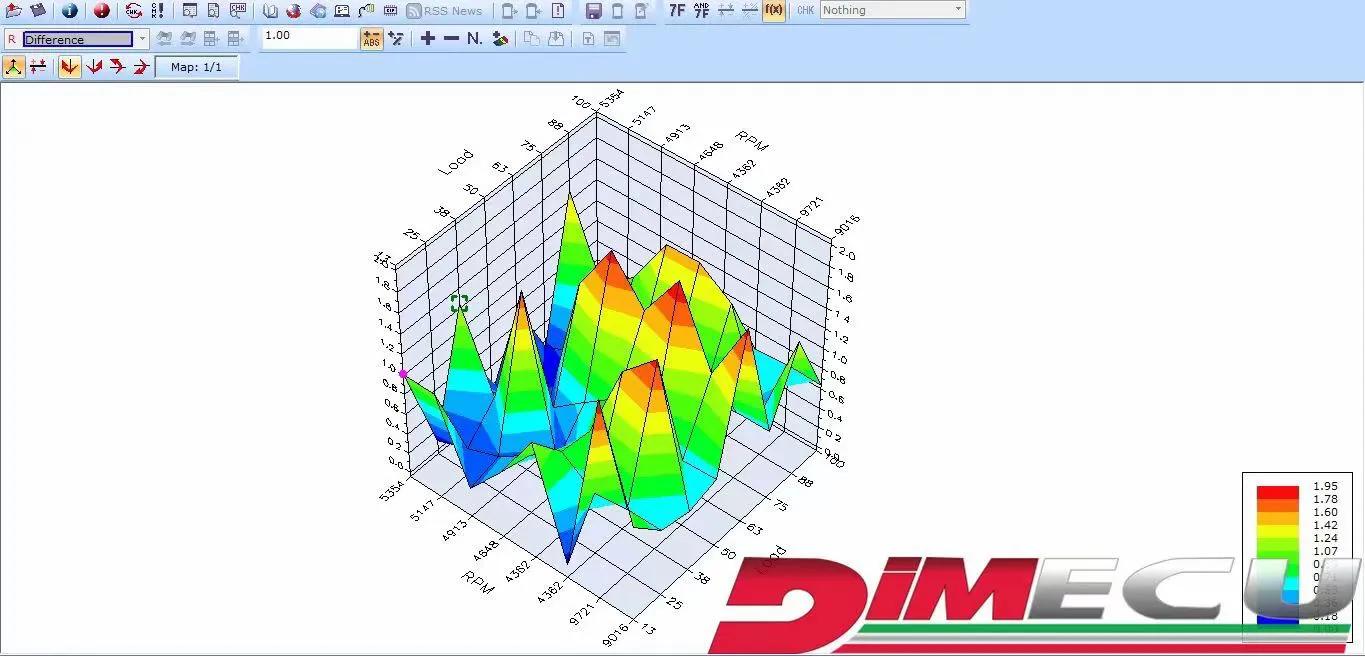Viewport: 1365px width, 657px height.
Task: Click the color palette icon
Action: point(500,38)
